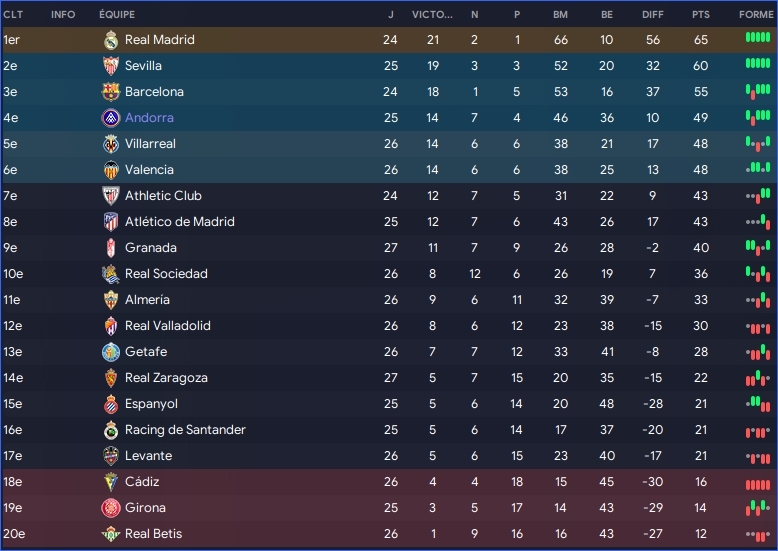778x551 pixels.
Task: Open the Racing de Santander link
Action: pos(185,430)
